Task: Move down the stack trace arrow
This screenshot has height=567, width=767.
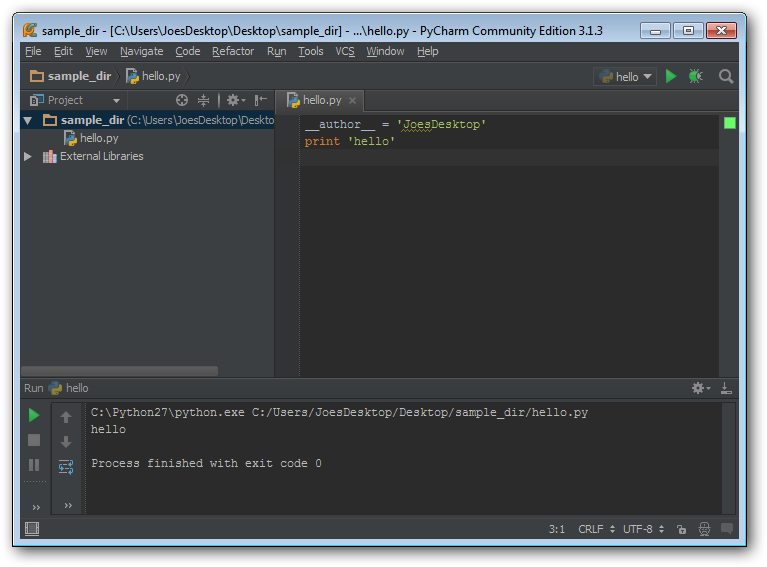Action: pos(66,442)
